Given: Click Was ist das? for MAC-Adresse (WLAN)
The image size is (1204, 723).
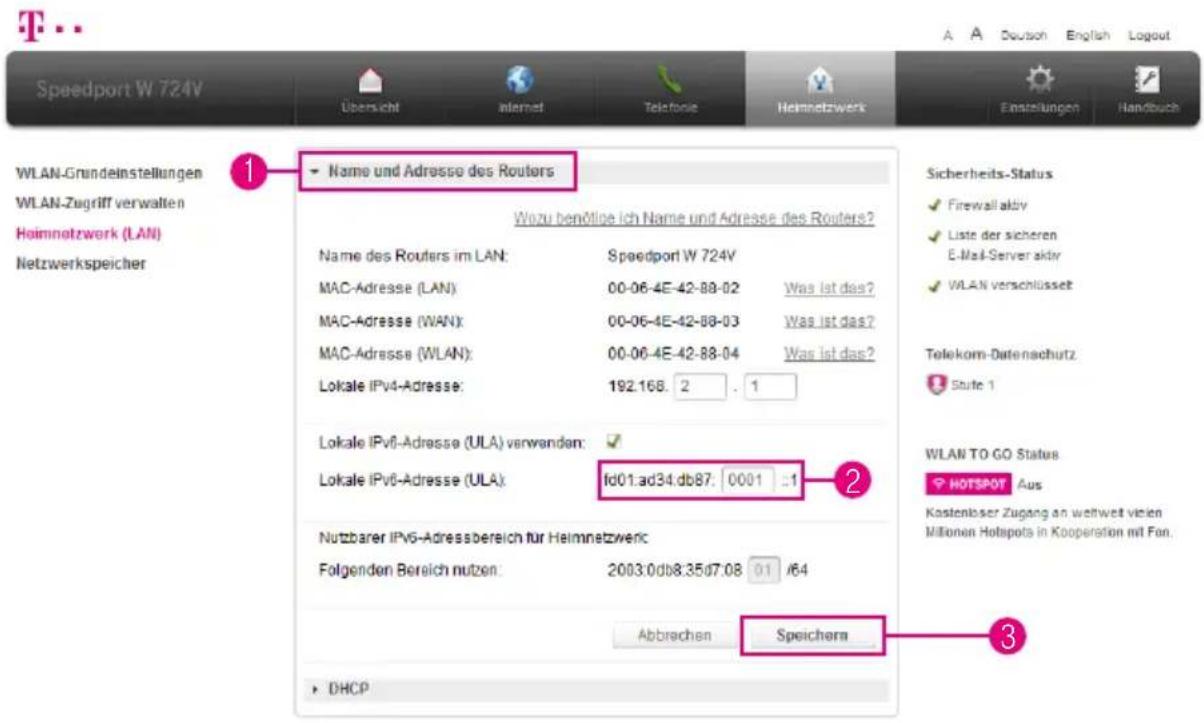Looking at the screenshot, I should pyautogui.click(x=830, y=354).
